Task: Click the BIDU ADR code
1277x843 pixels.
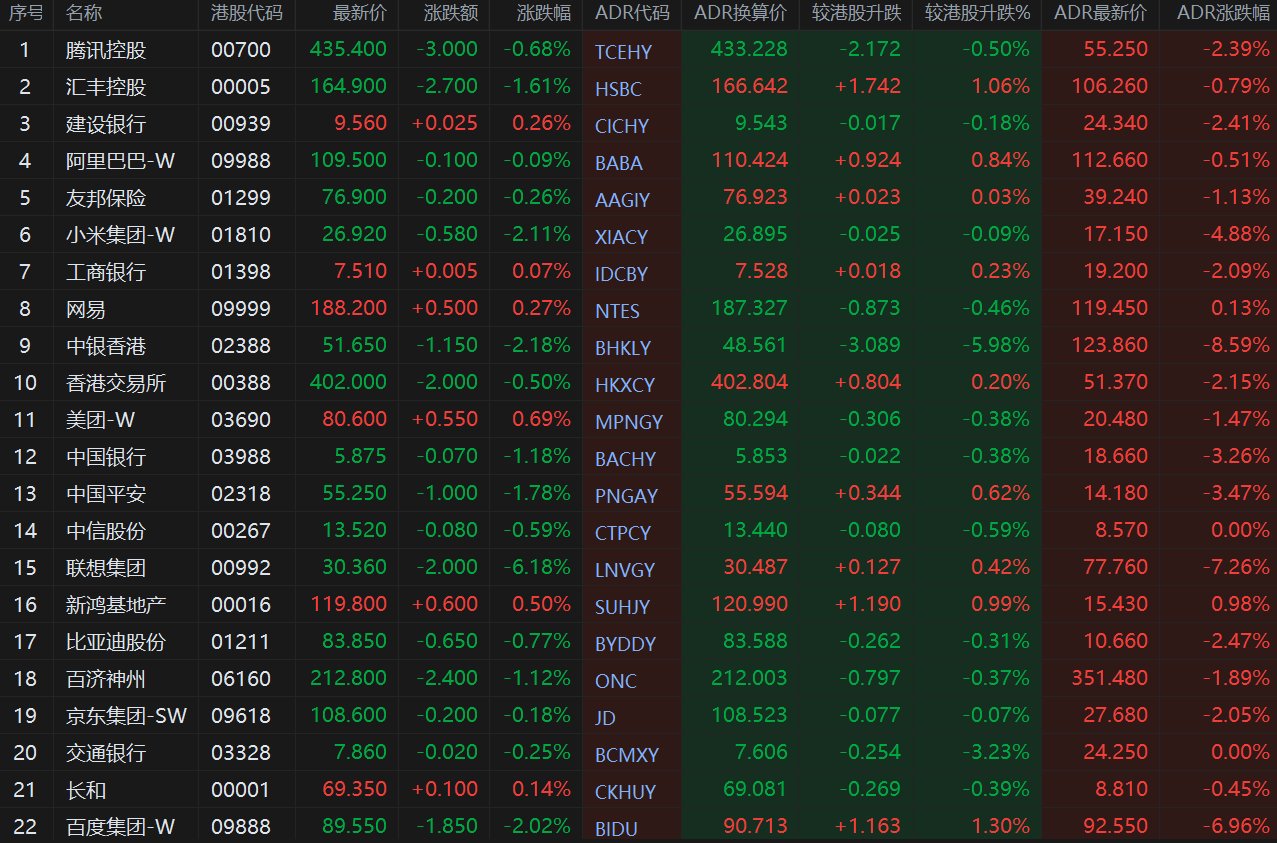Action: (615, 829)
